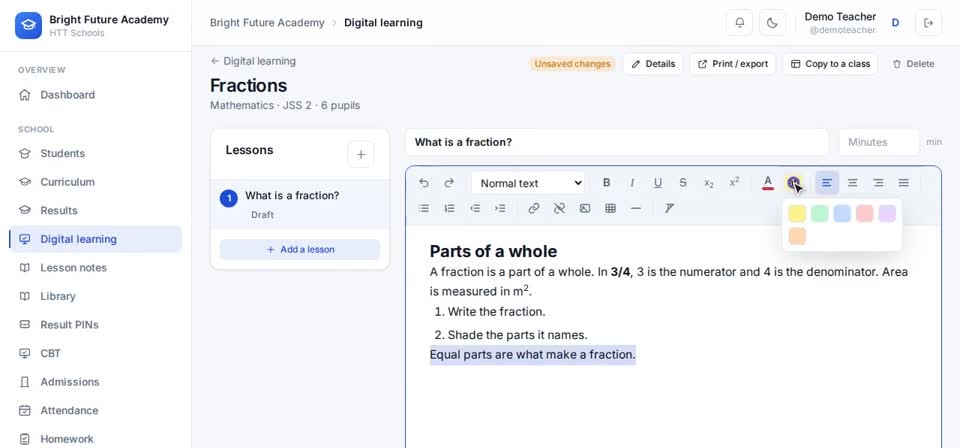
Task: Open Bright Future Academy breadcrumb
Action: coord(267,23)
